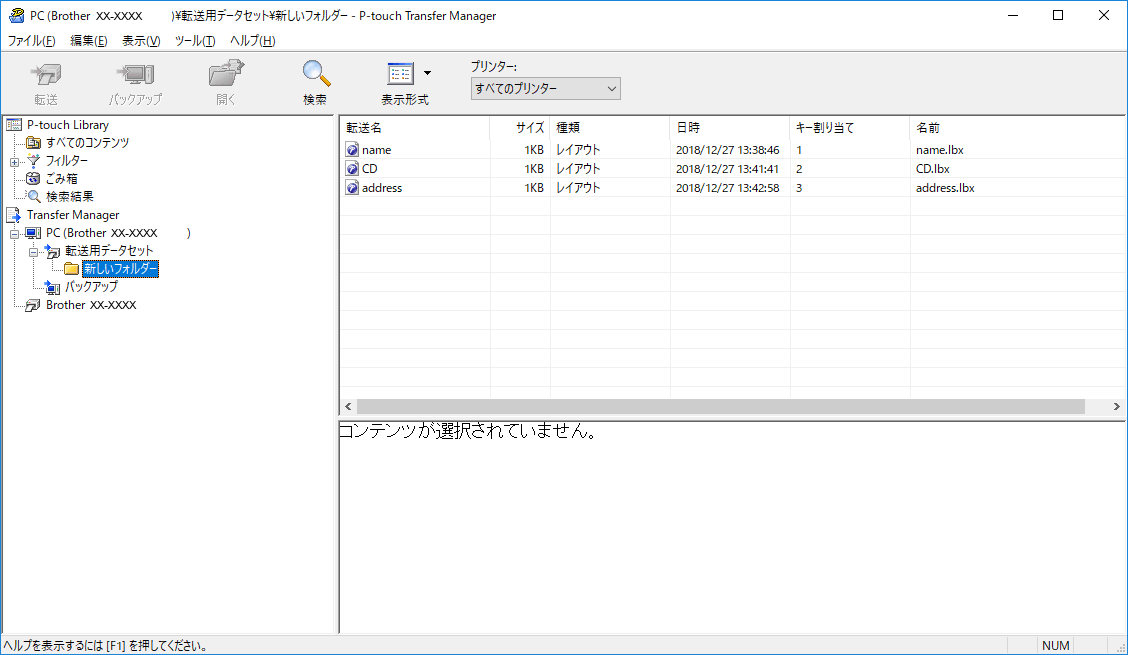Screen dimensions: 1128x655
Task: Open the ツール(T) menu
Action: click(x=195, y=41)
